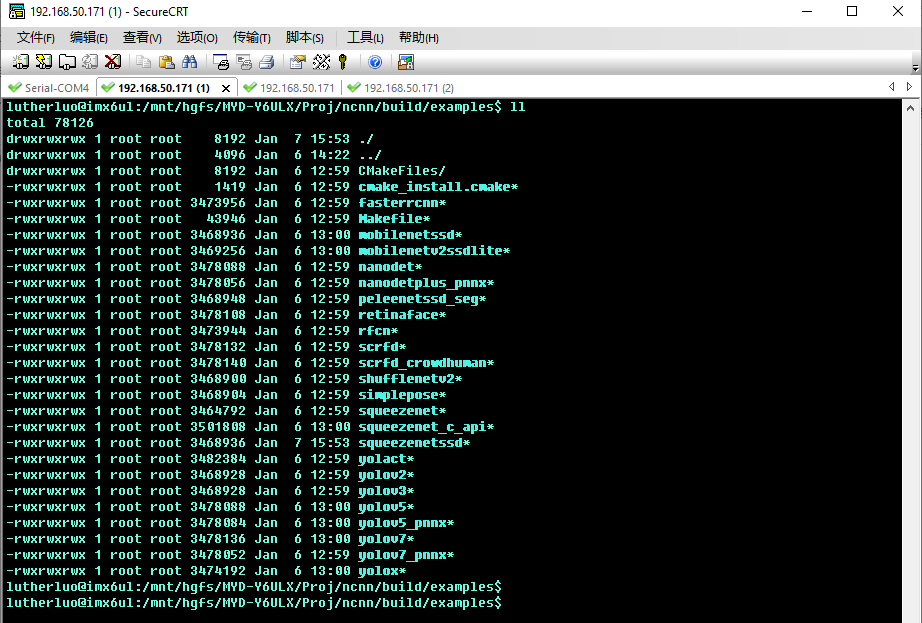Switch to the 192.168.50.171 (2) tab

point(401,88)
